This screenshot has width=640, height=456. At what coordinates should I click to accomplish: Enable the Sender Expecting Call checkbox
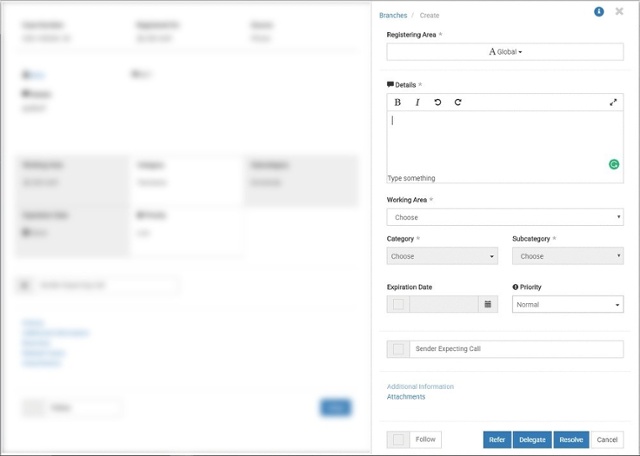pyautogui.click(x=399, y=349)
